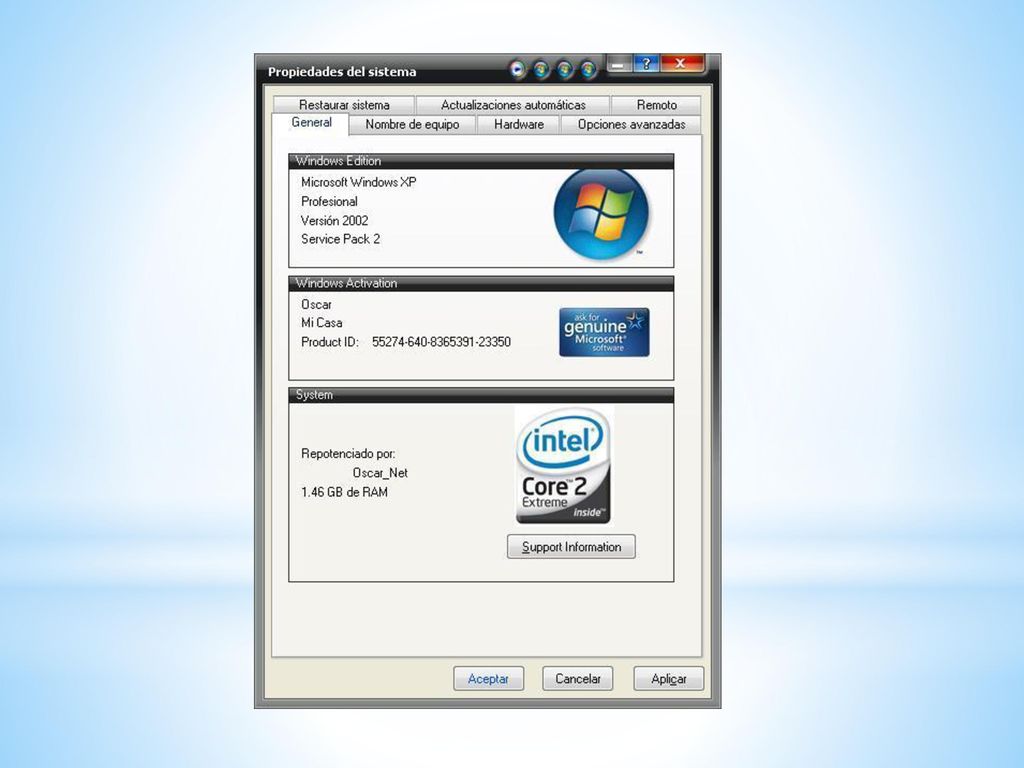Confirm with the Aceptar button
This screenshot has height=768, width=1024.
[x=488, y=679]
